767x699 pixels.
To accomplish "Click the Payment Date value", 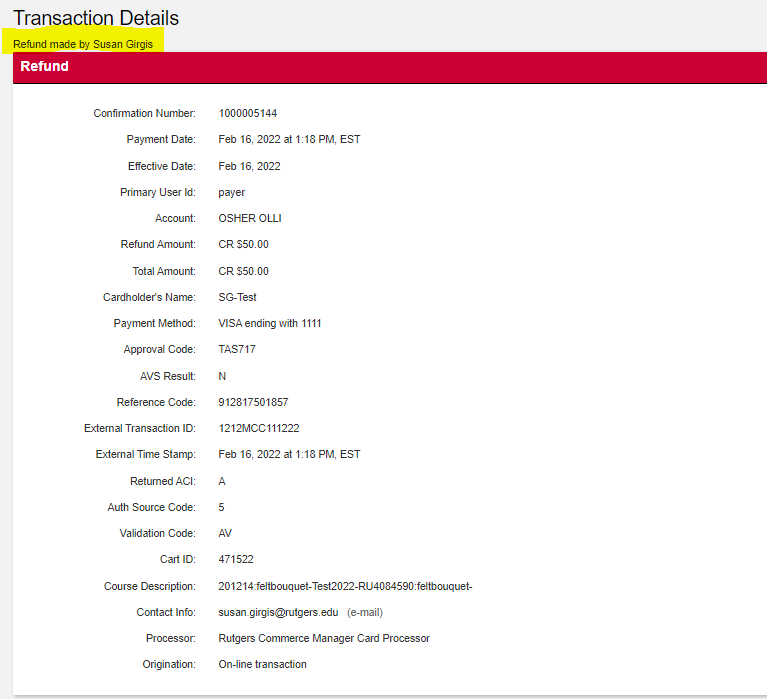I will (x=289, y=139).
